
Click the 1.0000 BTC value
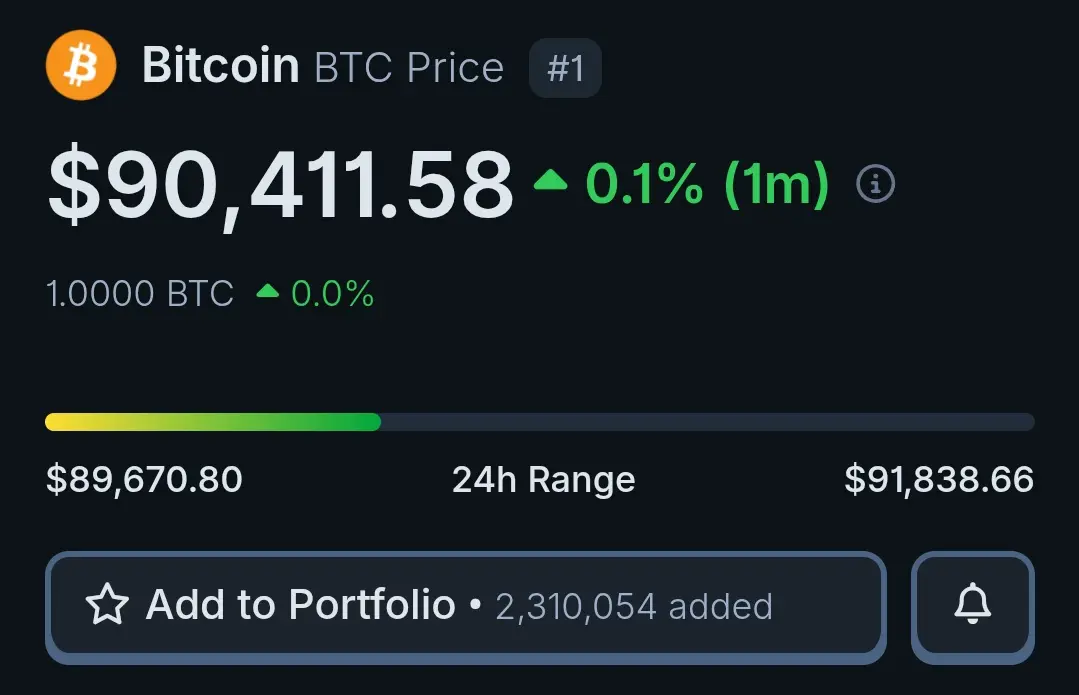pos(140,294)
